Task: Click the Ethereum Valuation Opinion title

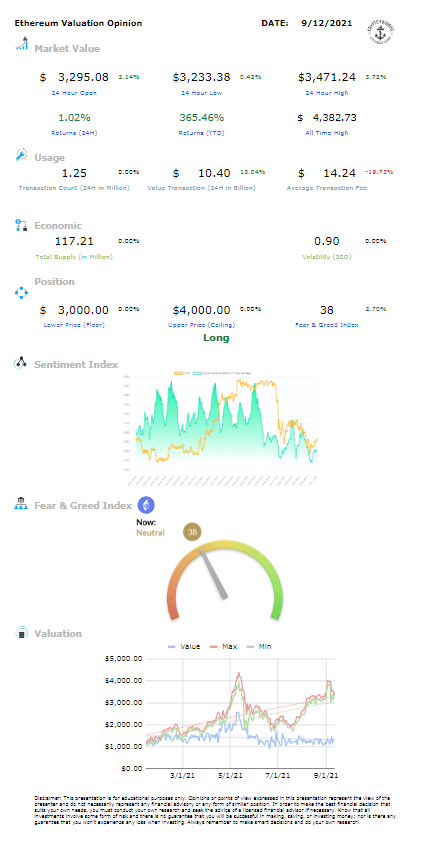Action: pos(78,23)
